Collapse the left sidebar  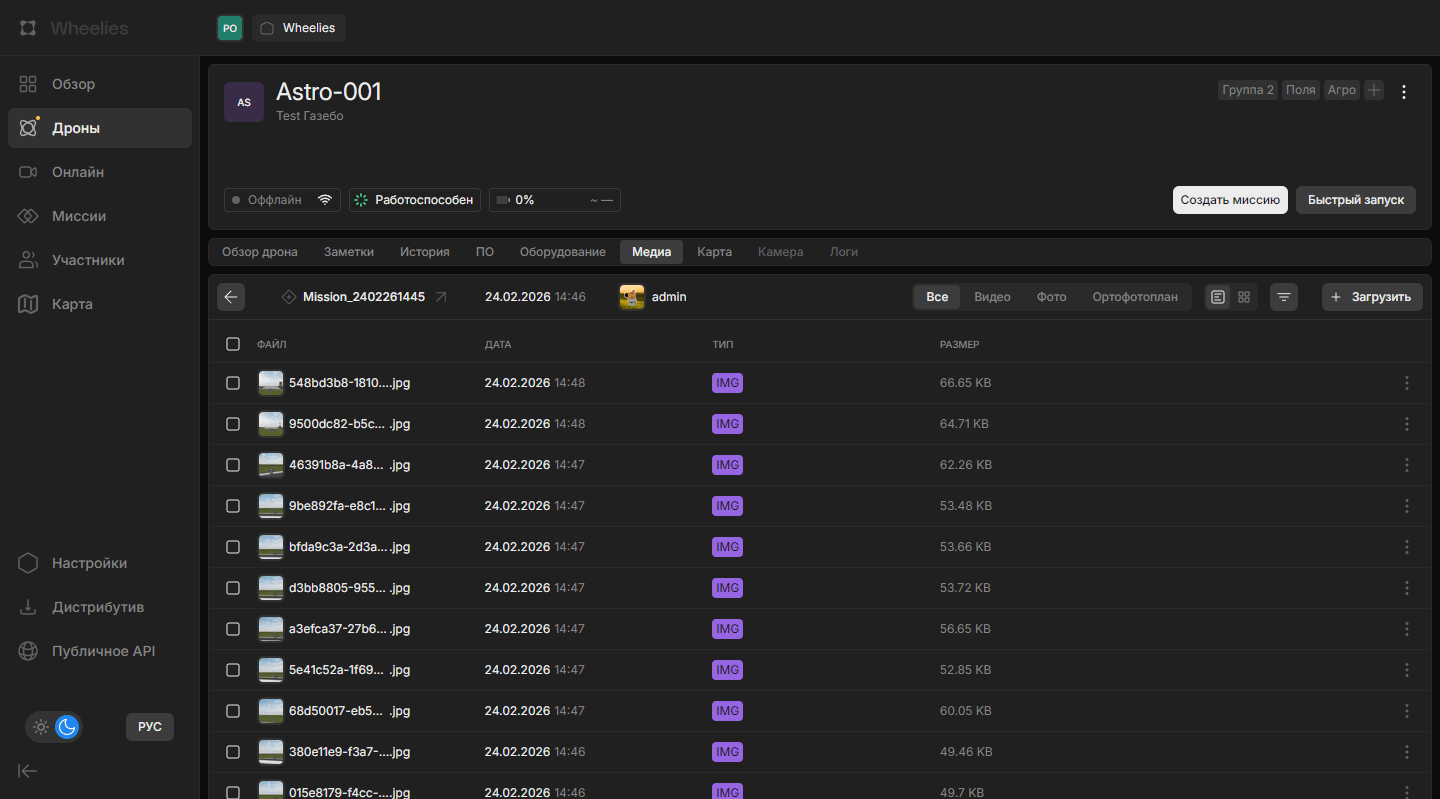pos(28,770)
